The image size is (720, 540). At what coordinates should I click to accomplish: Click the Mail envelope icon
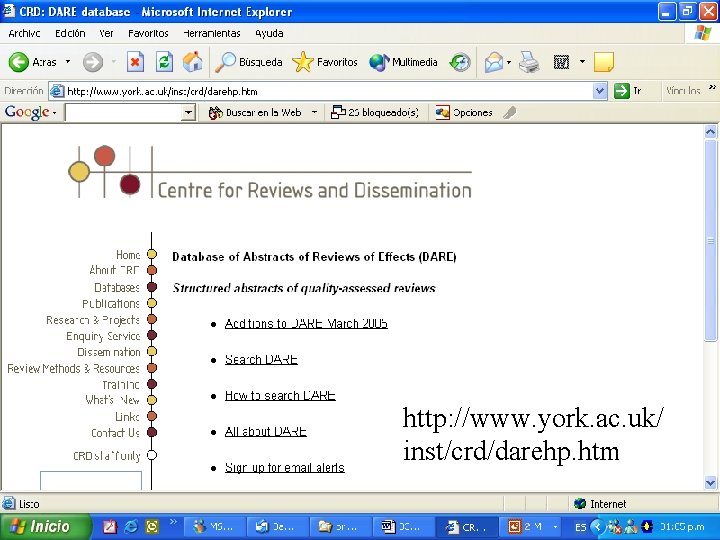pos(494,62)
